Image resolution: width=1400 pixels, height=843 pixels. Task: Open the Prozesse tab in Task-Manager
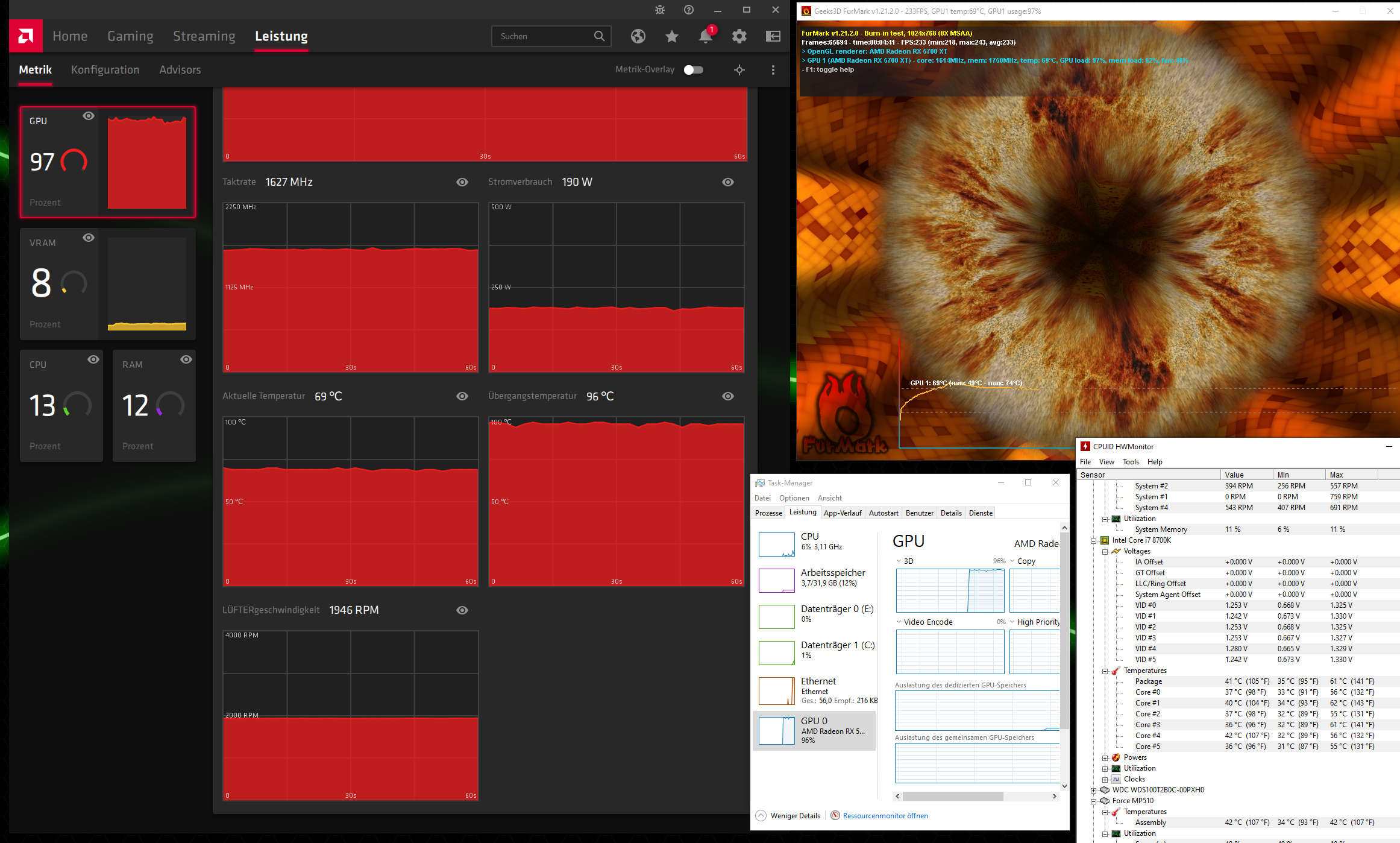769,513
